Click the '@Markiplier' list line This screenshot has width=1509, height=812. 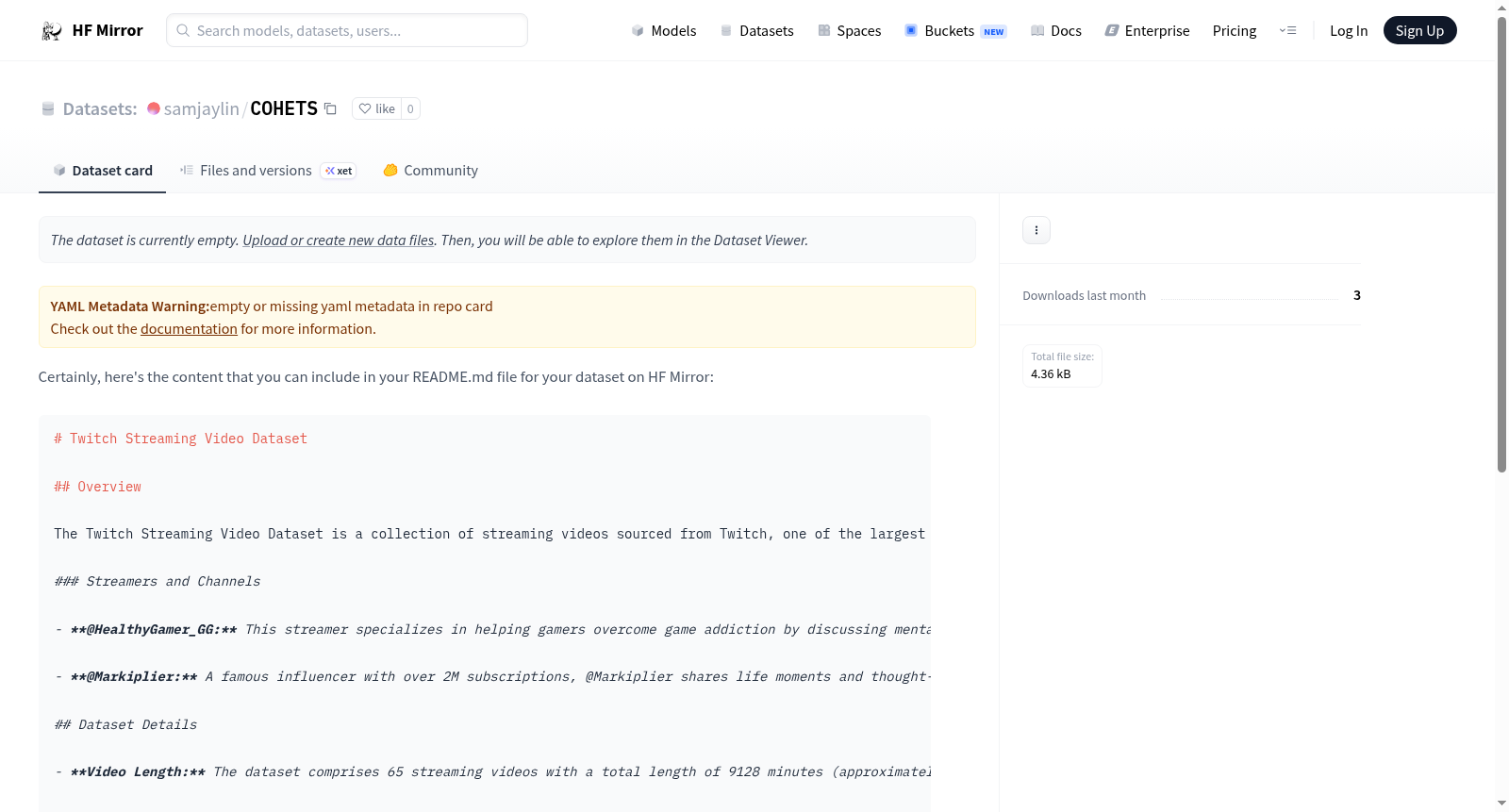(x=492, y=677)
